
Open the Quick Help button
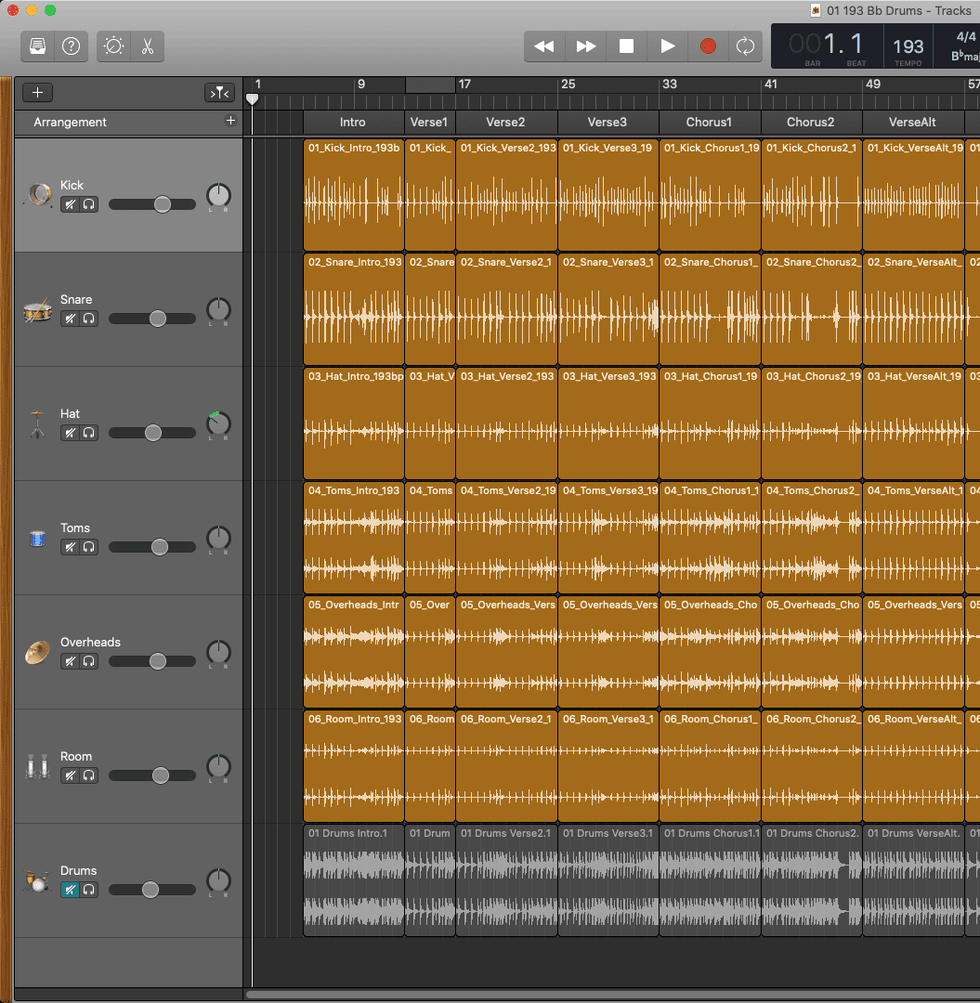click(x=71, y=46)
